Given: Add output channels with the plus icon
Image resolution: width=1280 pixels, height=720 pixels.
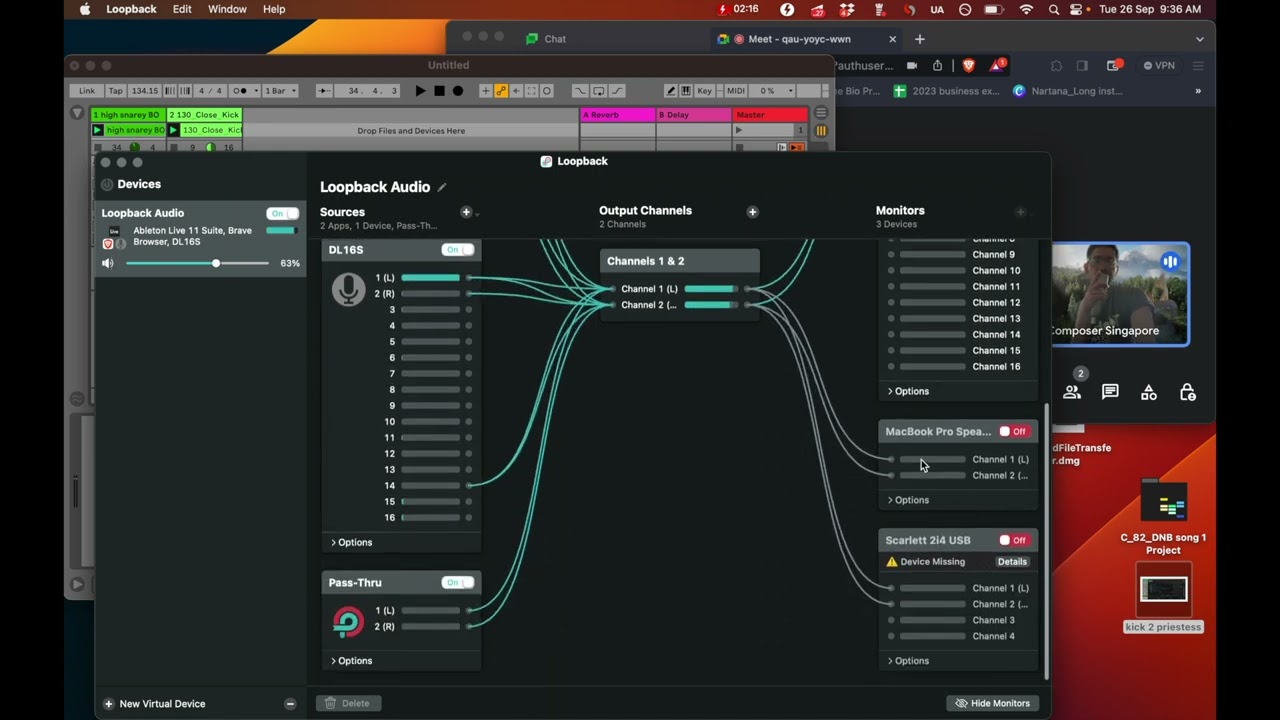Looking at the screenshot, I should pos(753,212).
